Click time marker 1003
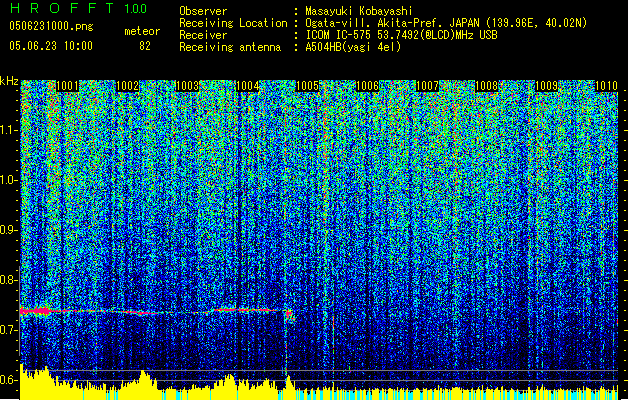The width and height of the screenshot is (629, 400). (187, 86)
